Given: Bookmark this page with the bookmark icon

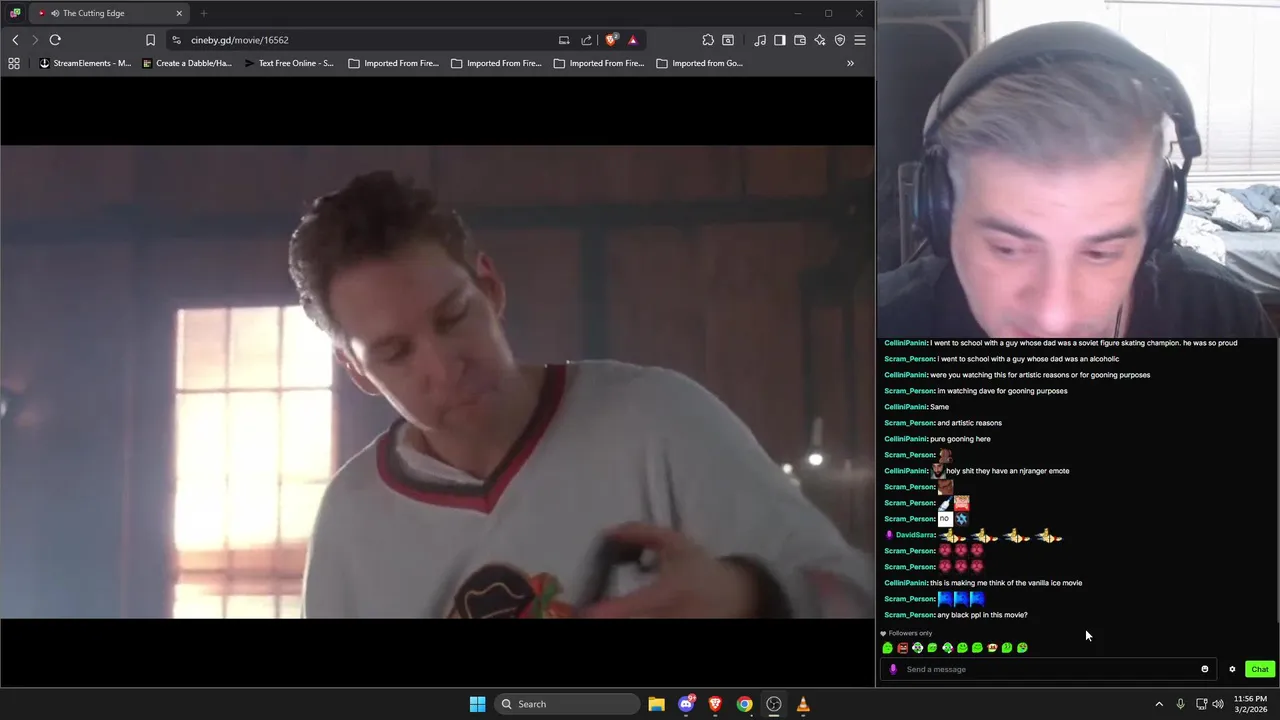Looking at the screenshot, I should [150, 40].
